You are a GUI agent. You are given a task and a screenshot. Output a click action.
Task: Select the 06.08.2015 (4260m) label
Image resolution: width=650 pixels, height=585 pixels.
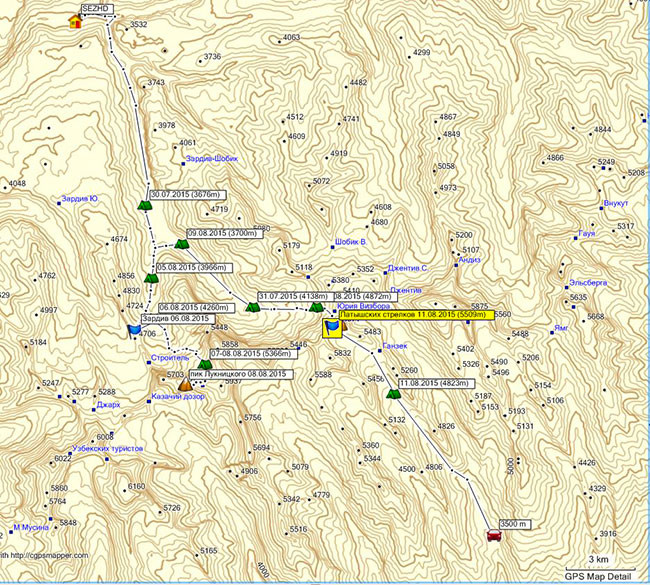[x=196, y=308]
